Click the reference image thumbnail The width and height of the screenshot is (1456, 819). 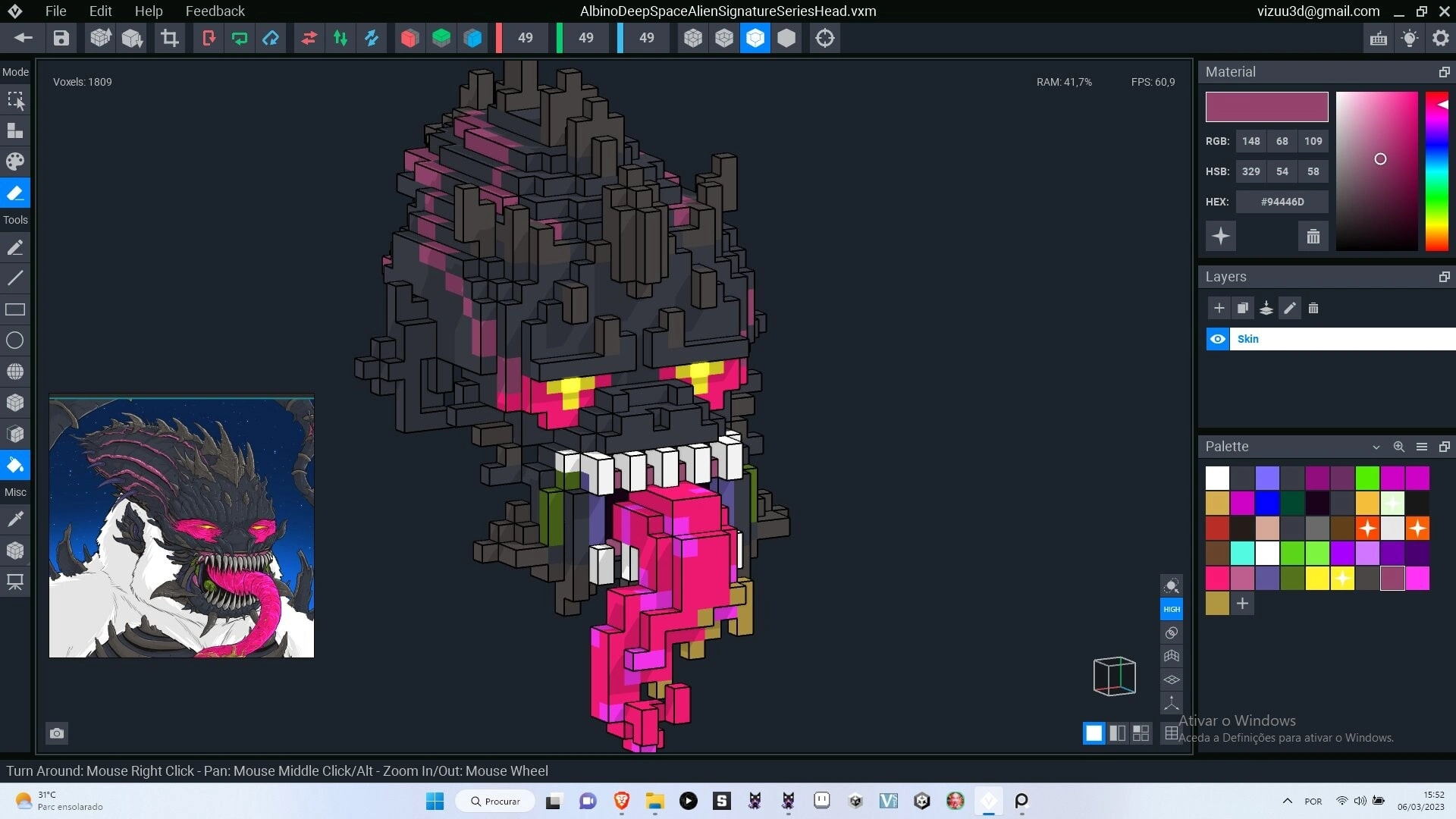tap(181, 526)
